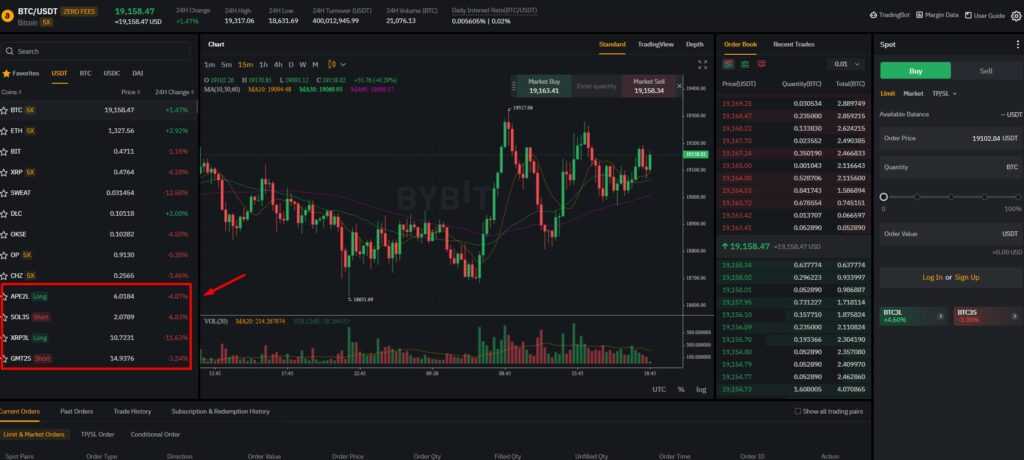Click the search magnifier icon

point(9,51)
